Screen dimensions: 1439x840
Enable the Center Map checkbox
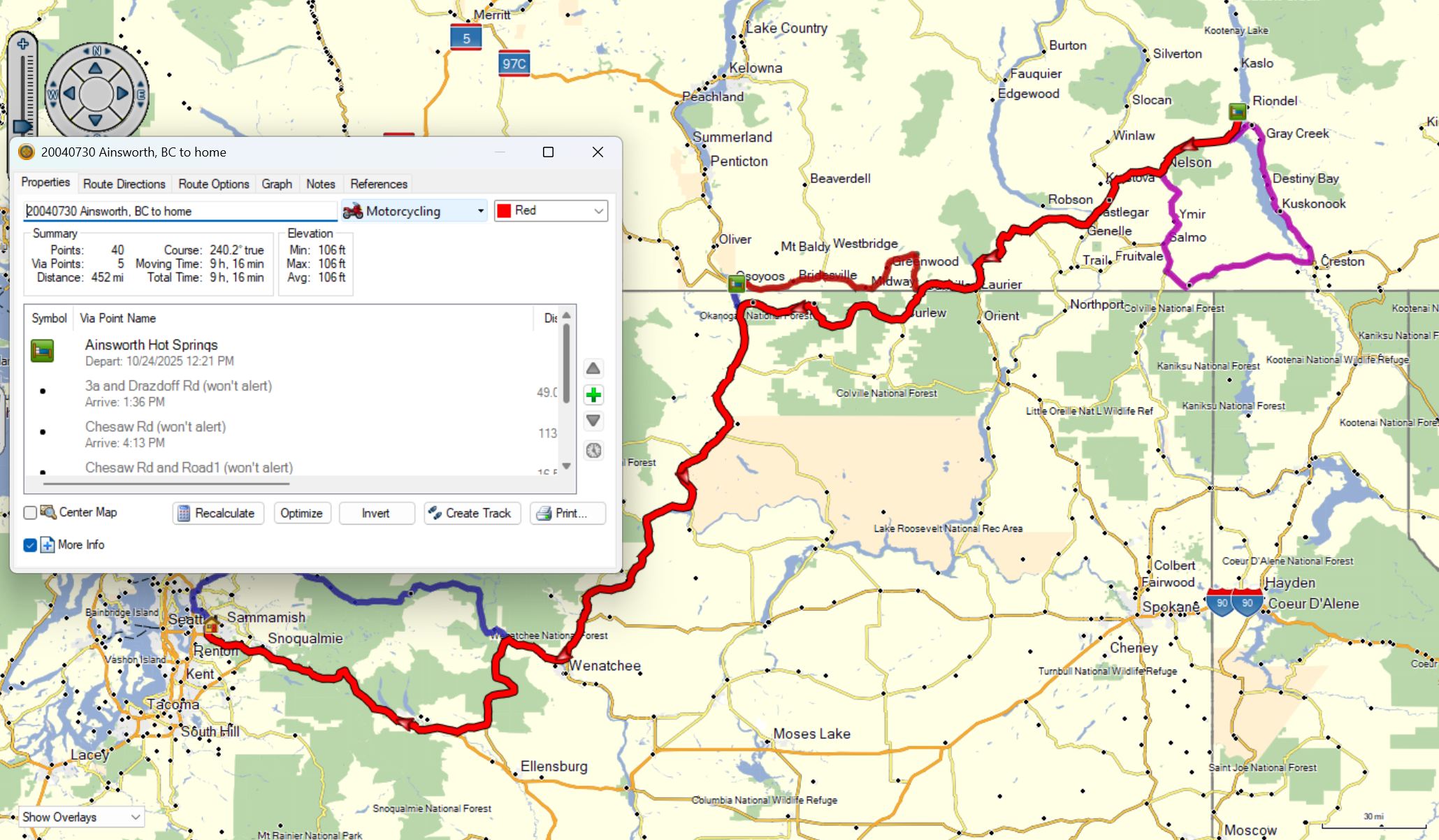click(30, 513)
